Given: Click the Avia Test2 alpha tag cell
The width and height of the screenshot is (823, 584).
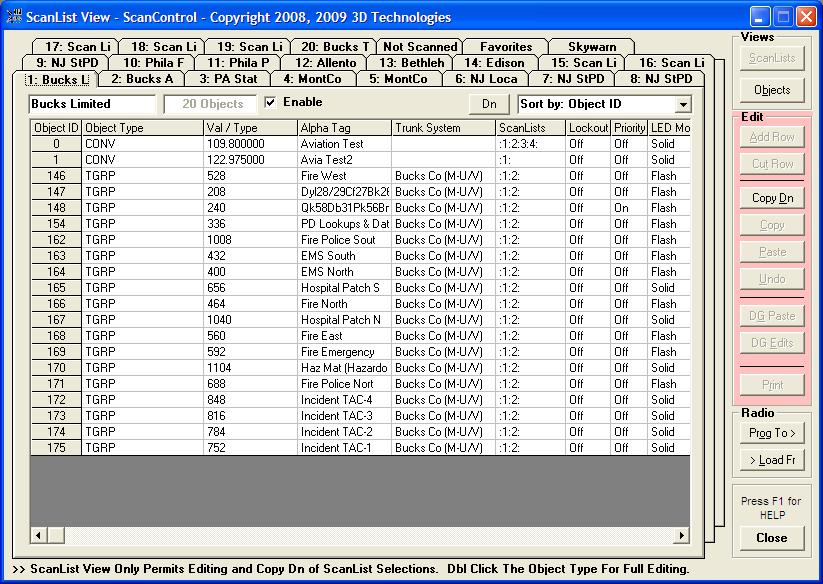Looking at the screenshot, I should point(345,160).
